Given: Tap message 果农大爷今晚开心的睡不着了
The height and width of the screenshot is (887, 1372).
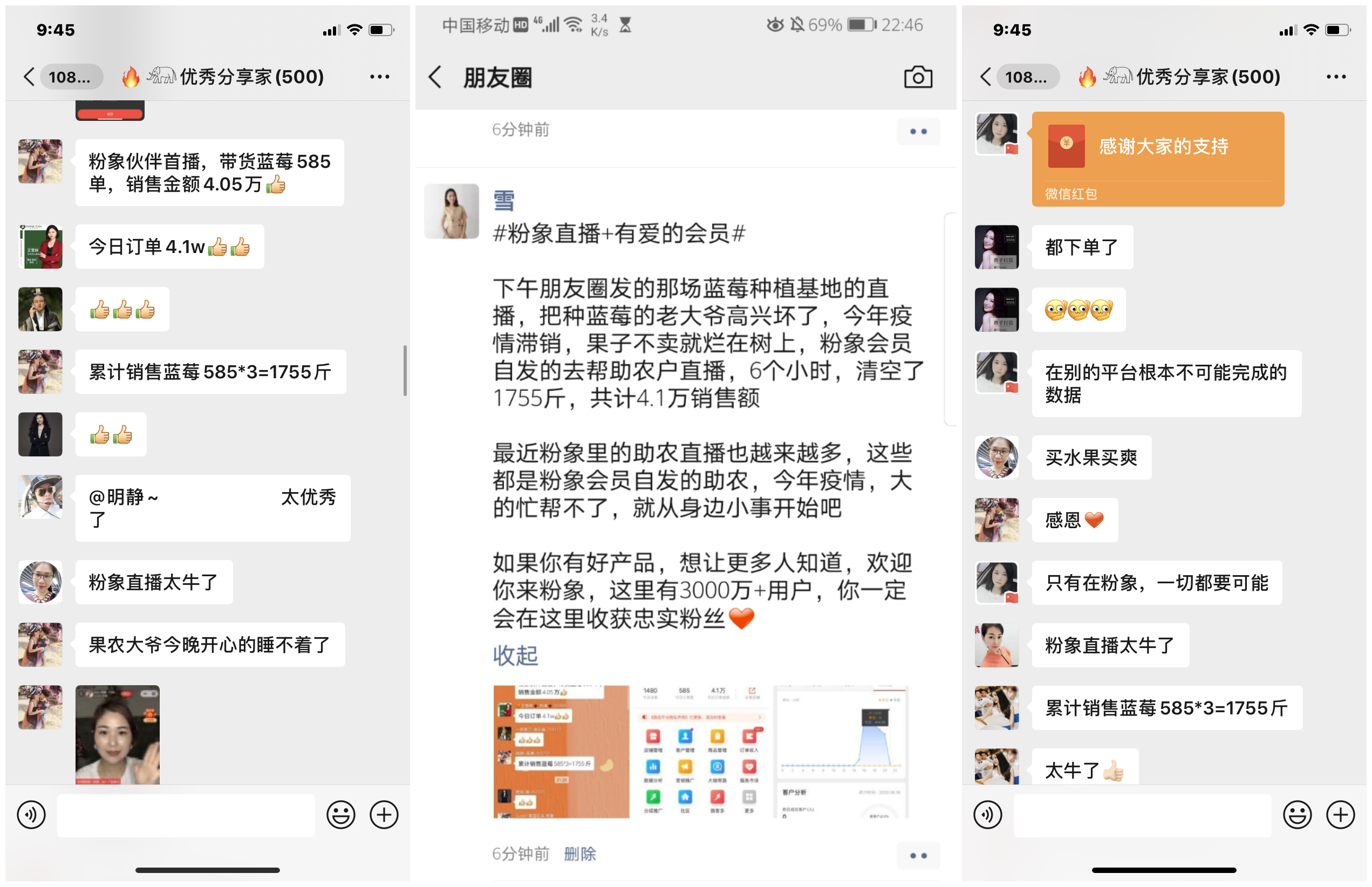Looking at the screenshot, I should coord(210,645).
